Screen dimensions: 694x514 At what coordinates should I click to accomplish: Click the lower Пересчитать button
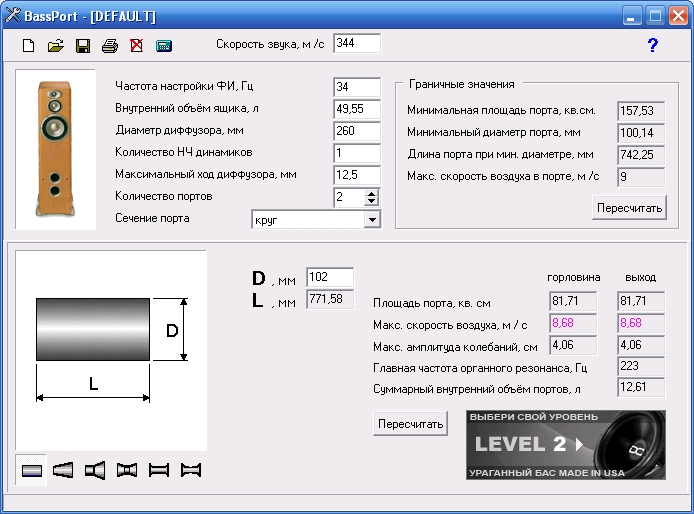pyautogui.click(x=410, y=424)
